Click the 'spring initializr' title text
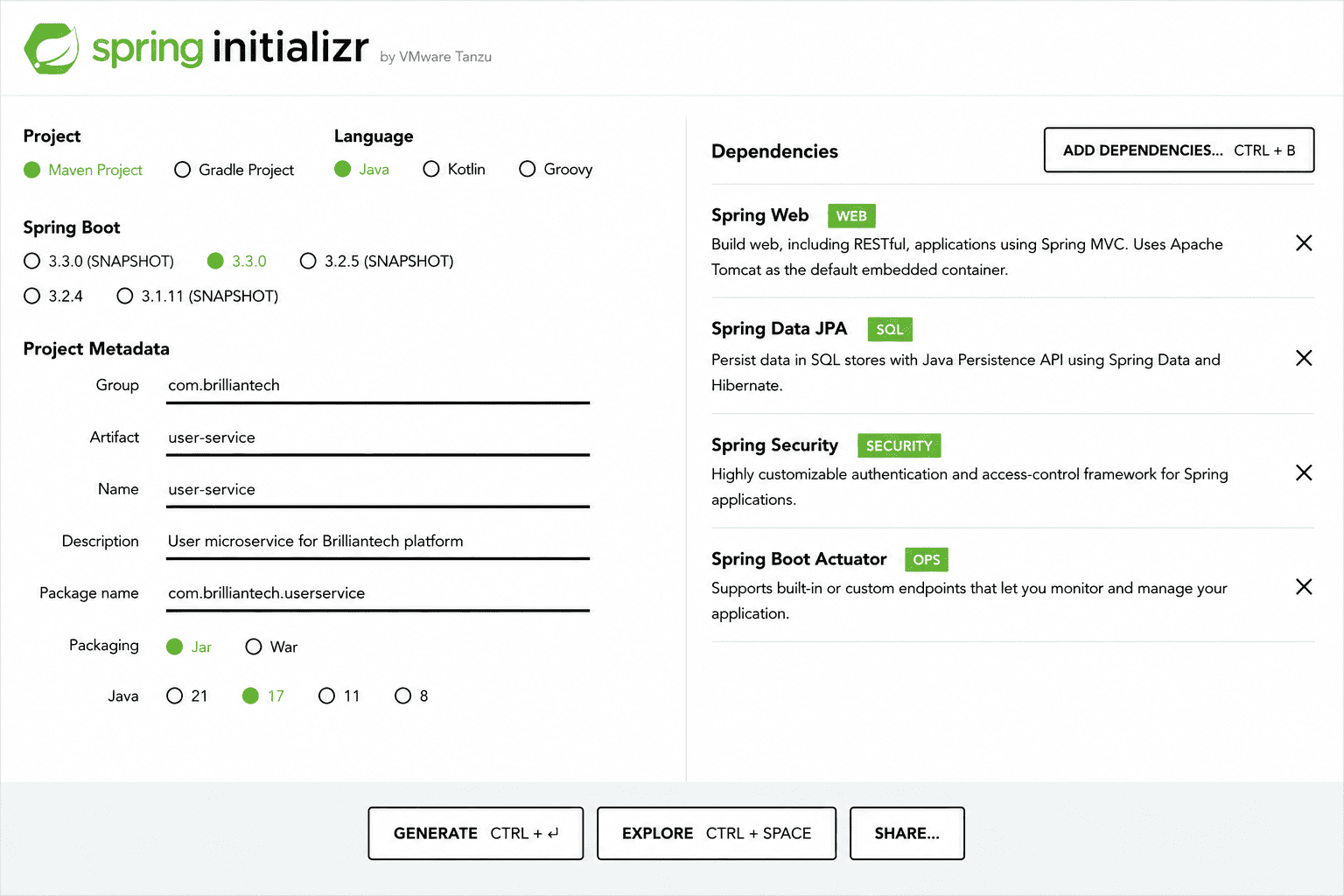The height and width of the screenshot is (896, 1344). click(x=230, y=47)
